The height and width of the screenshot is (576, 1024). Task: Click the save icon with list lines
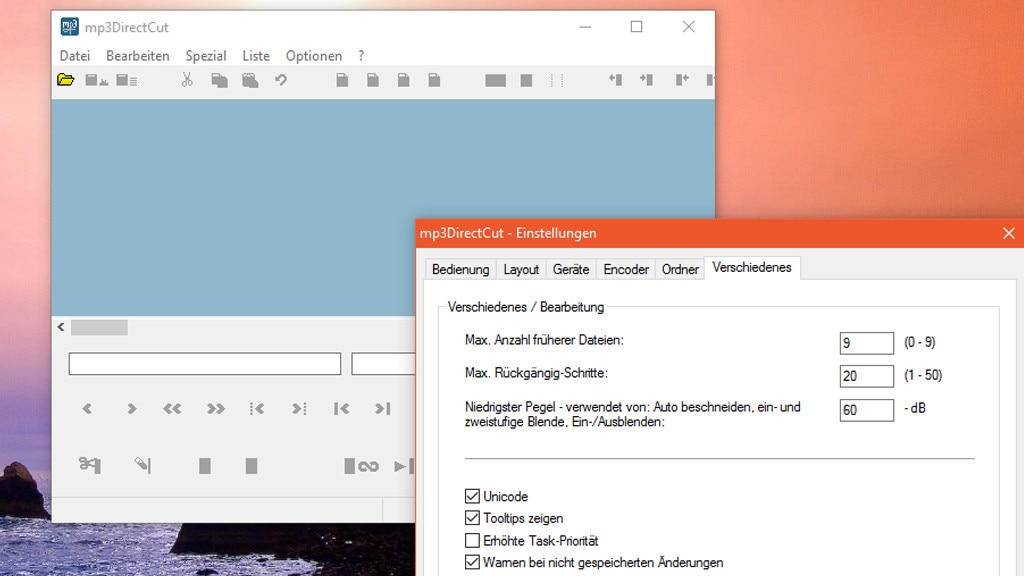(127, 80)
